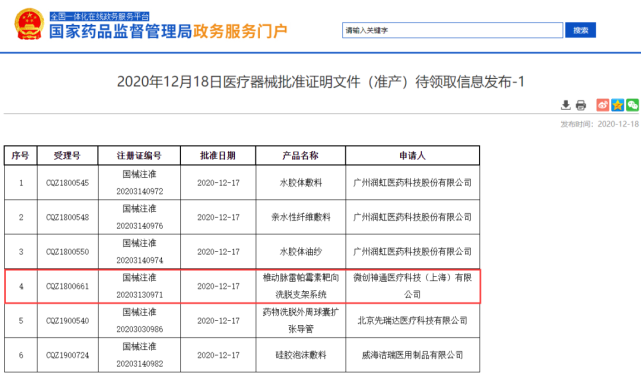Click the blue 搜索 search button
This screenshot has height=375, width=641.
pos(580,30)
